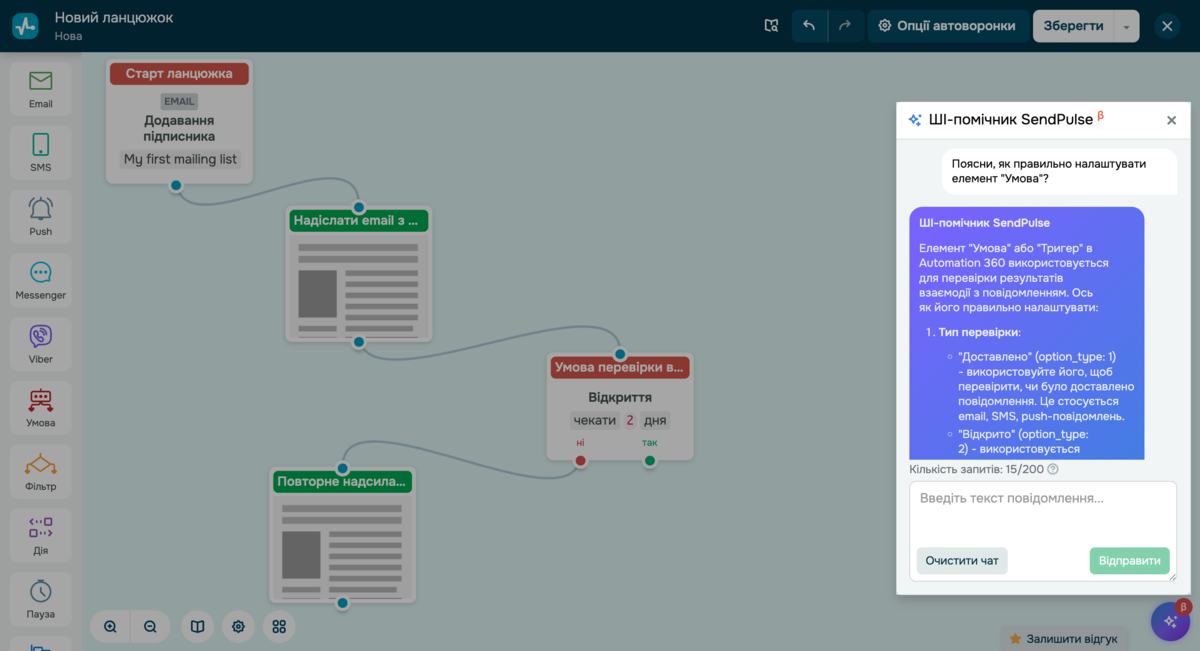Click Залишити відгук feedback button
The height and width of the screenshot is (651, 1200).
[x=1063, y=638]
